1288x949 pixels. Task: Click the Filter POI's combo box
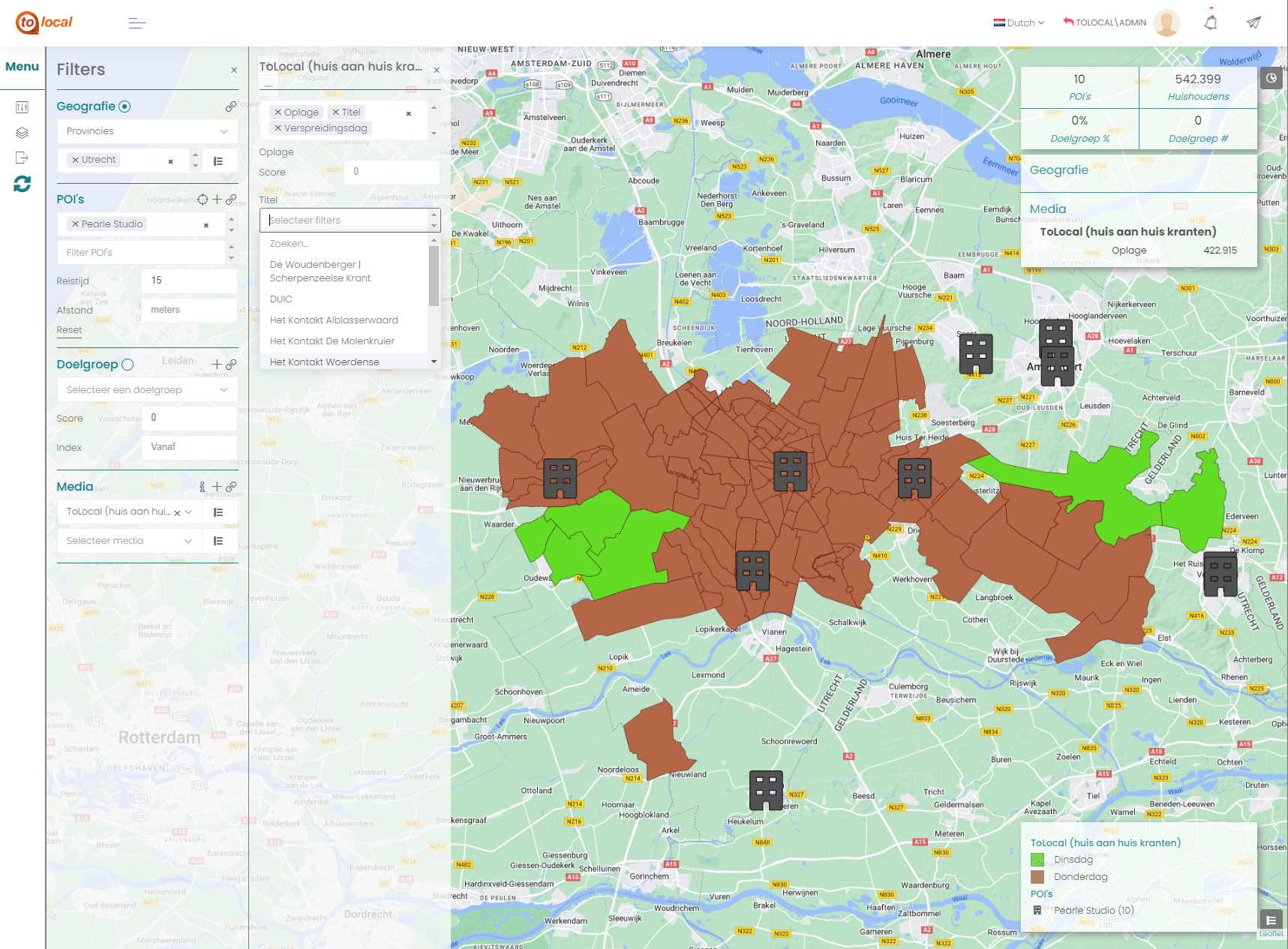click(x=141, y=253)
